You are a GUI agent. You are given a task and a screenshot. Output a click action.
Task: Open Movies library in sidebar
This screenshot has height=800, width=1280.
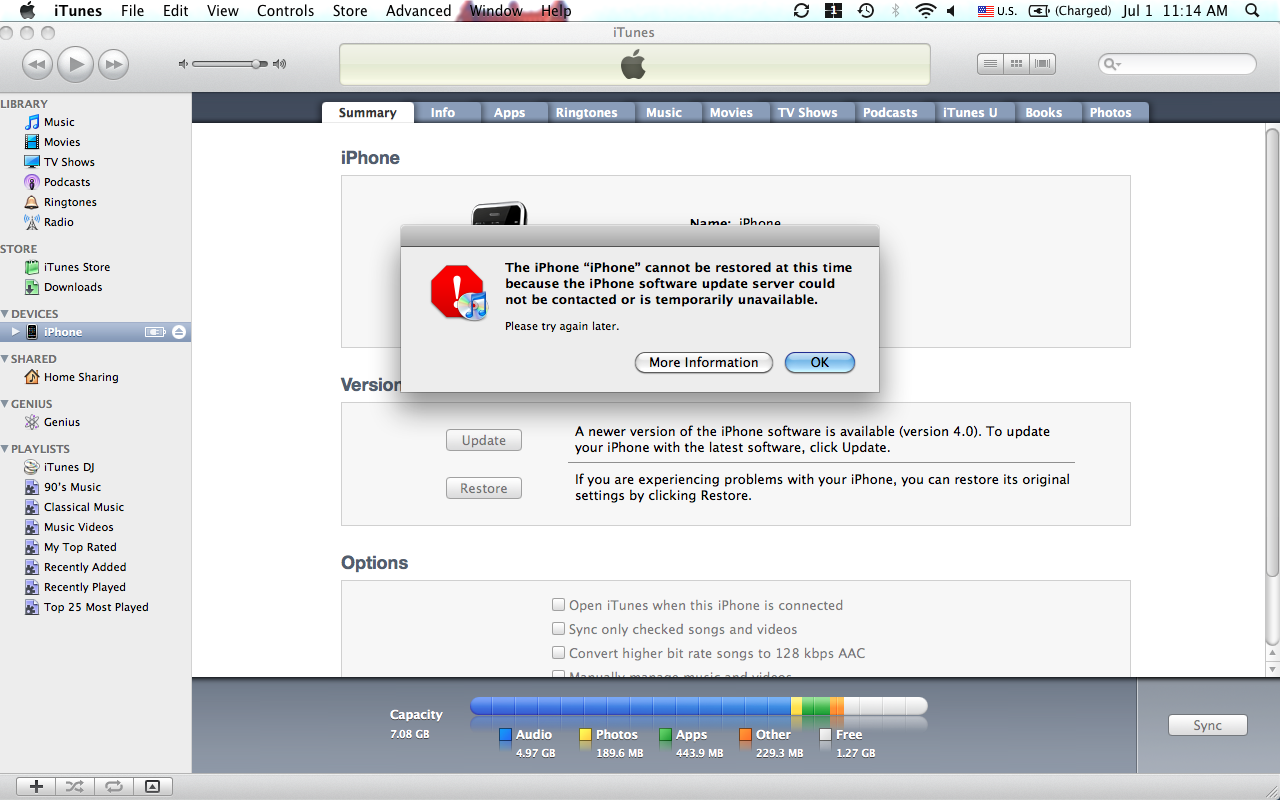click(x=61, y=142)
